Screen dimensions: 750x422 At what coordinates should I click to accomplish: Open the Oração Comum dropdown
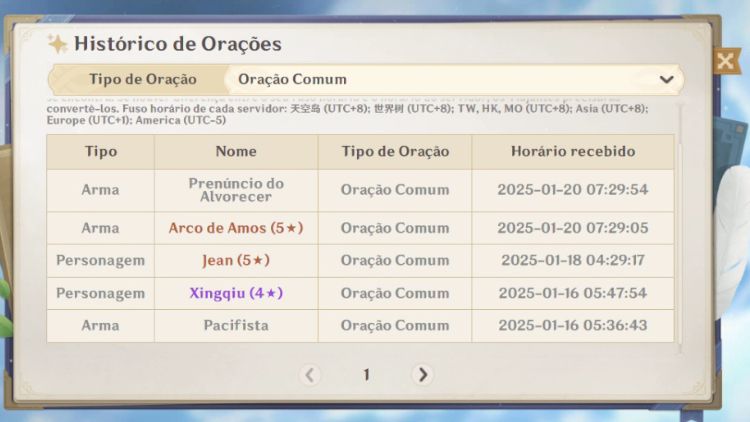(454, 79)
